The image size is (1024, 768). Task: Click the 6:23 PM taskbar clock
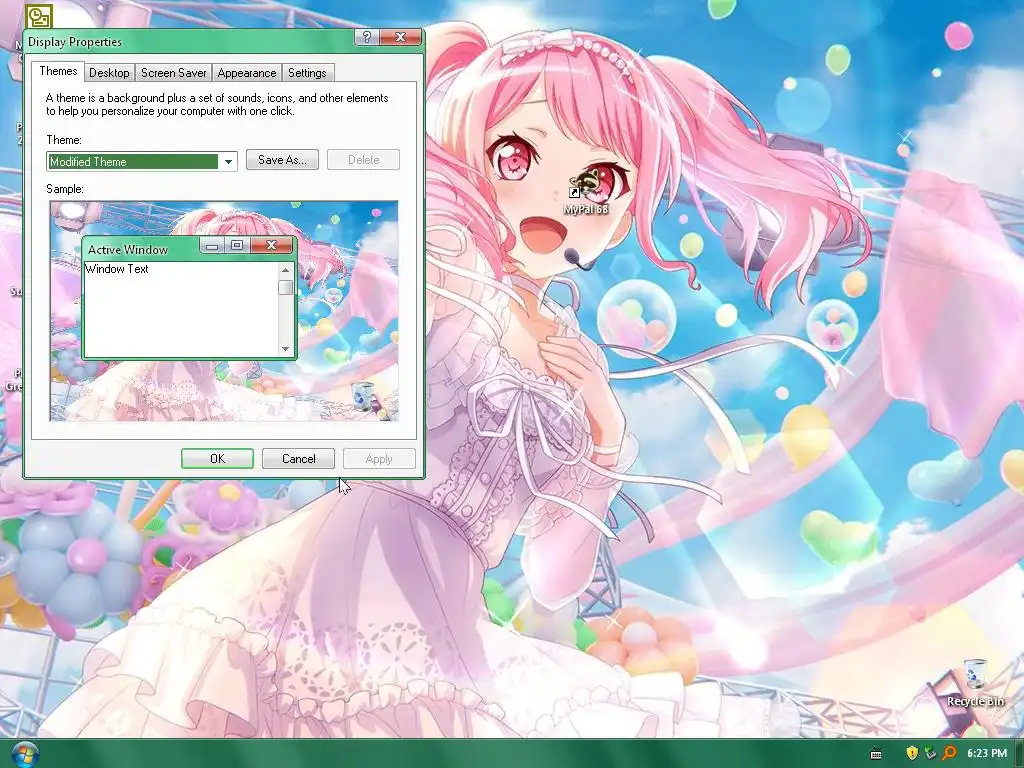987,753
